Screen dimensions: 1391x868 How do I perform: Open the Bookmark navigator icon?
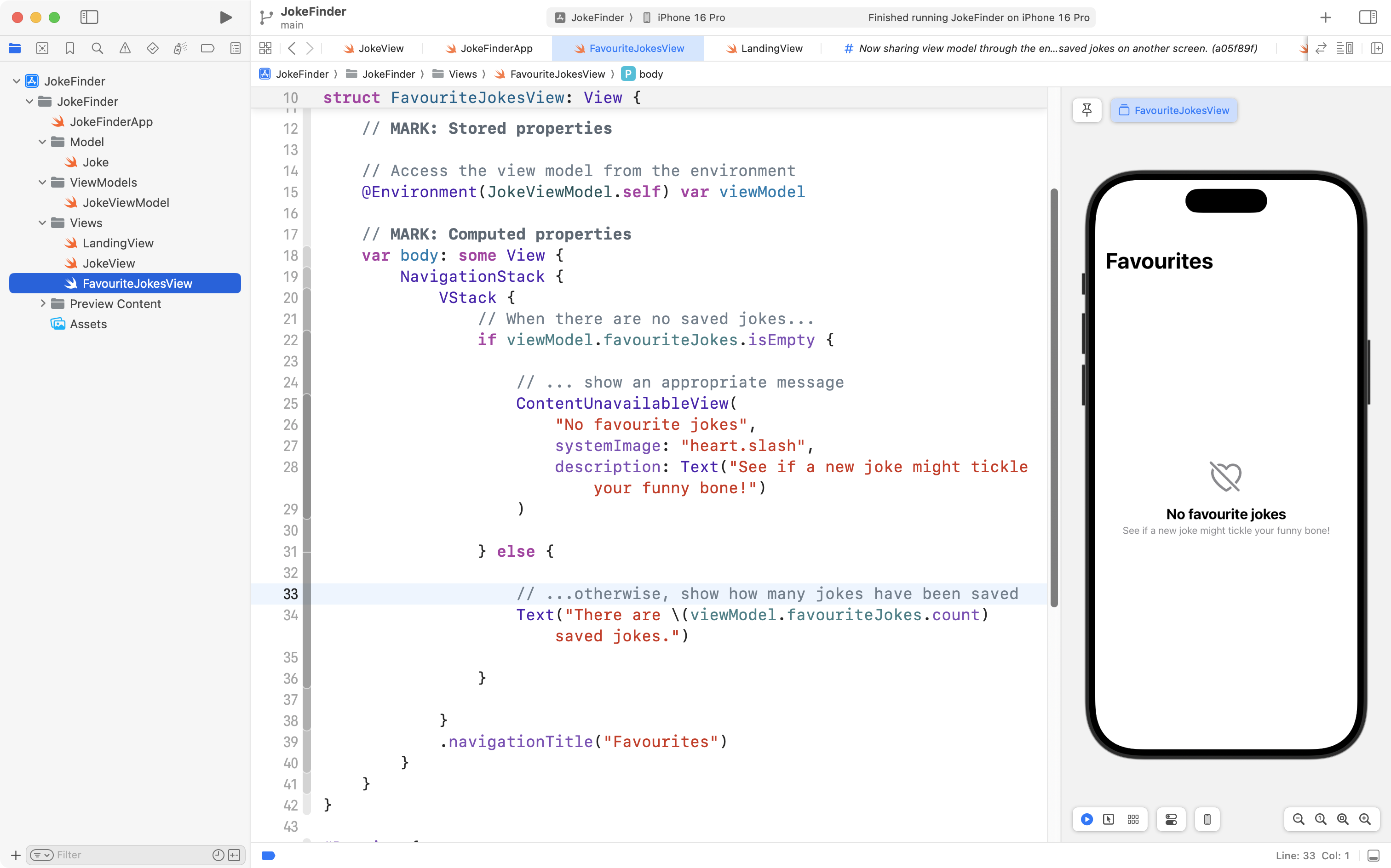(x=69, y=48)
